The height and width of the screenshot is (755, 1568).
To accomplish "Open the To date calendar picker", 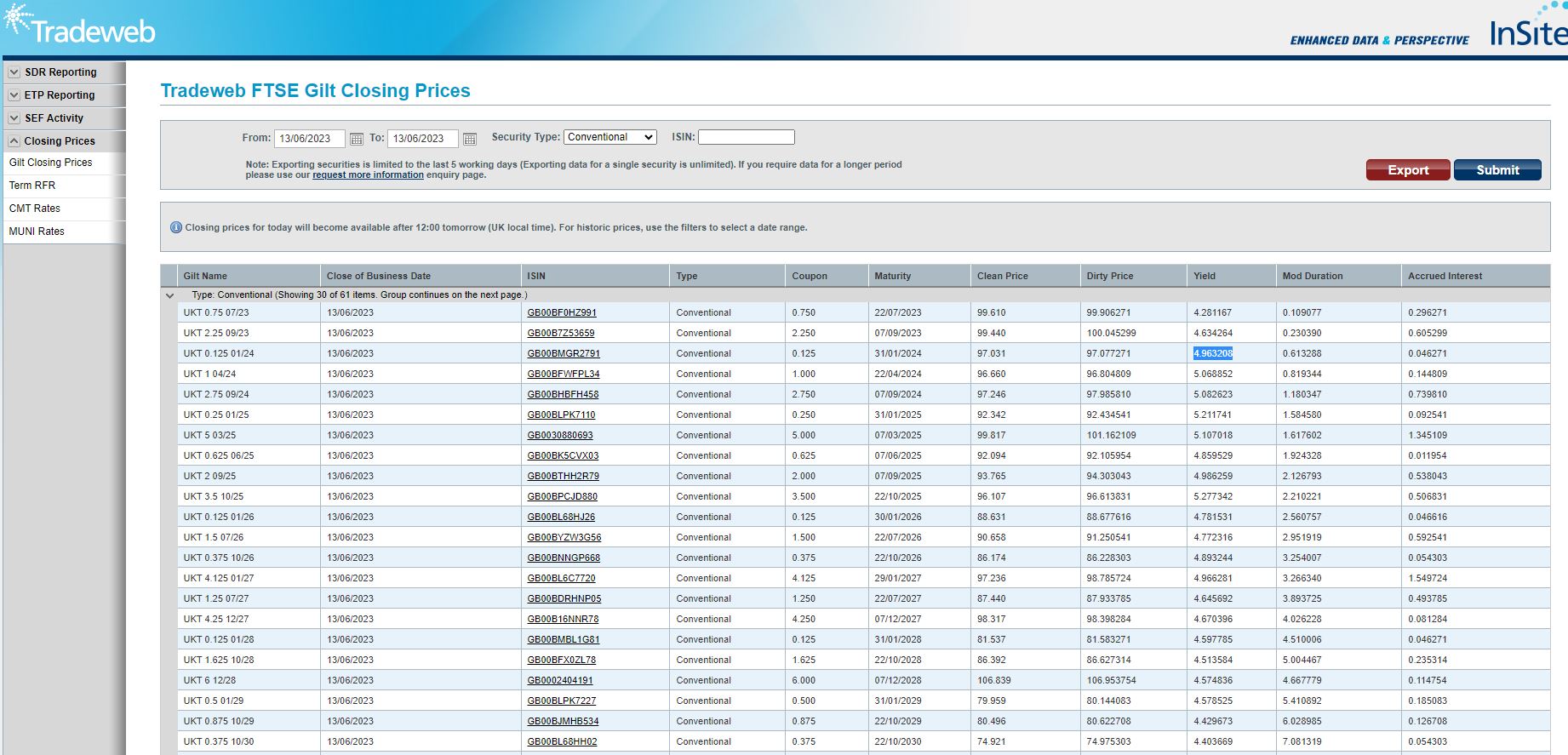I will pyautogui.click(x=470, y=139).
